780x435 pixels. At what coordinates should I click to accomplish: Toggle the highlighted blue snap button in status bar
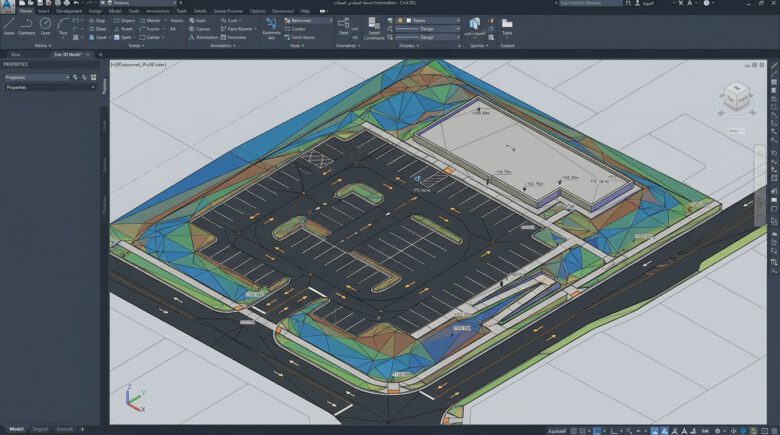point(596,431)
